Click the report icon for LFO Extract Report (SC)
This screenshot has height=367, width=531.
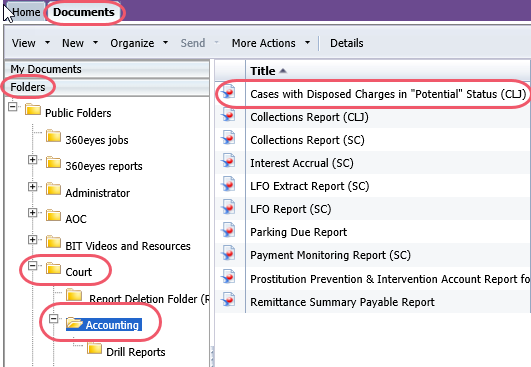pos(229,184)
